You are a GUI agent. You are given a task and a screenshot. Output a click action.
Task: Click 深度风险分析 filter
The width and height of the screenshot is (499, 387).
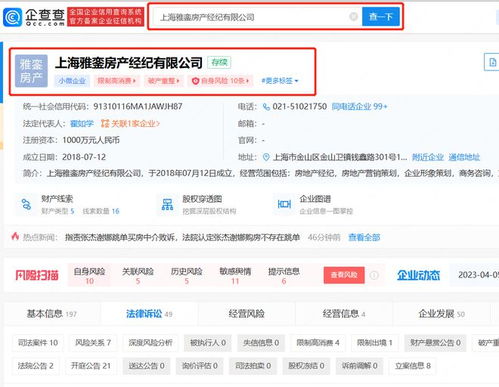pos(150,343)
